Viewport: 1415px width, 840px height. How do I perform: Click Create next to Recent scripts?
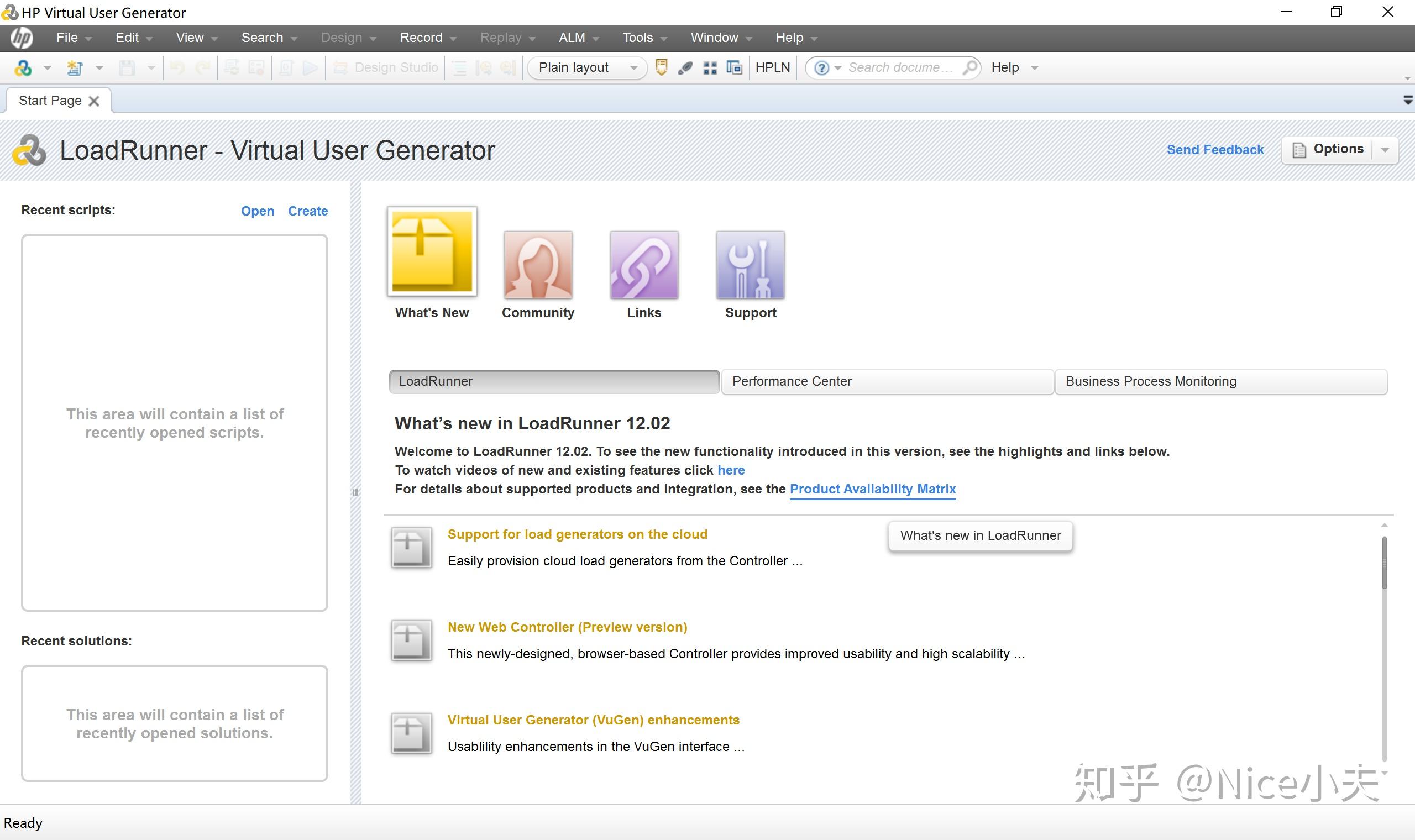pos(307,211)
